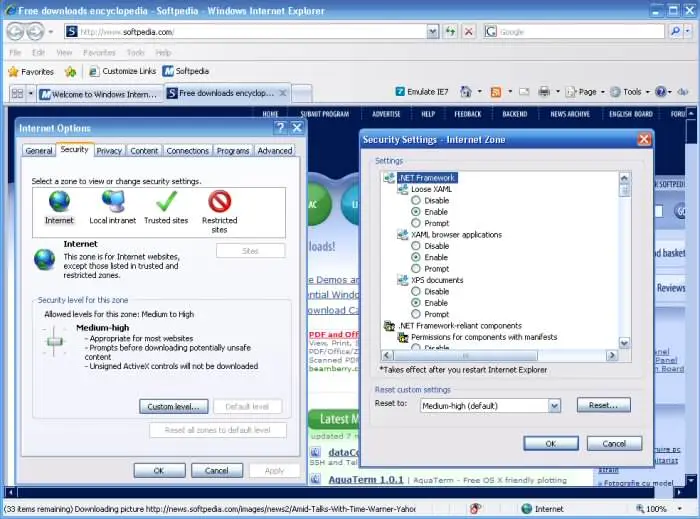Select Prompt under XPS documents
The image size is (700, 519).
416,314
